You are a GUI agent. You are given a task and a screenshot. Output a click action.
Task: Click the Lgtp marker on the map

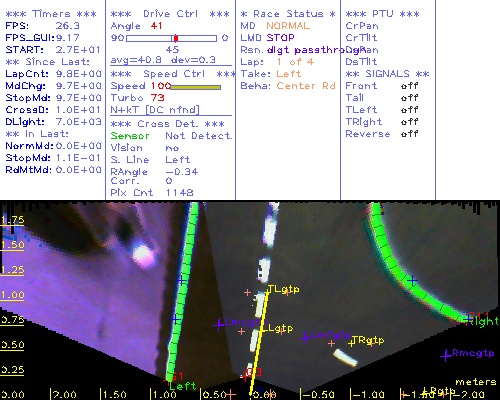(277, 328)
